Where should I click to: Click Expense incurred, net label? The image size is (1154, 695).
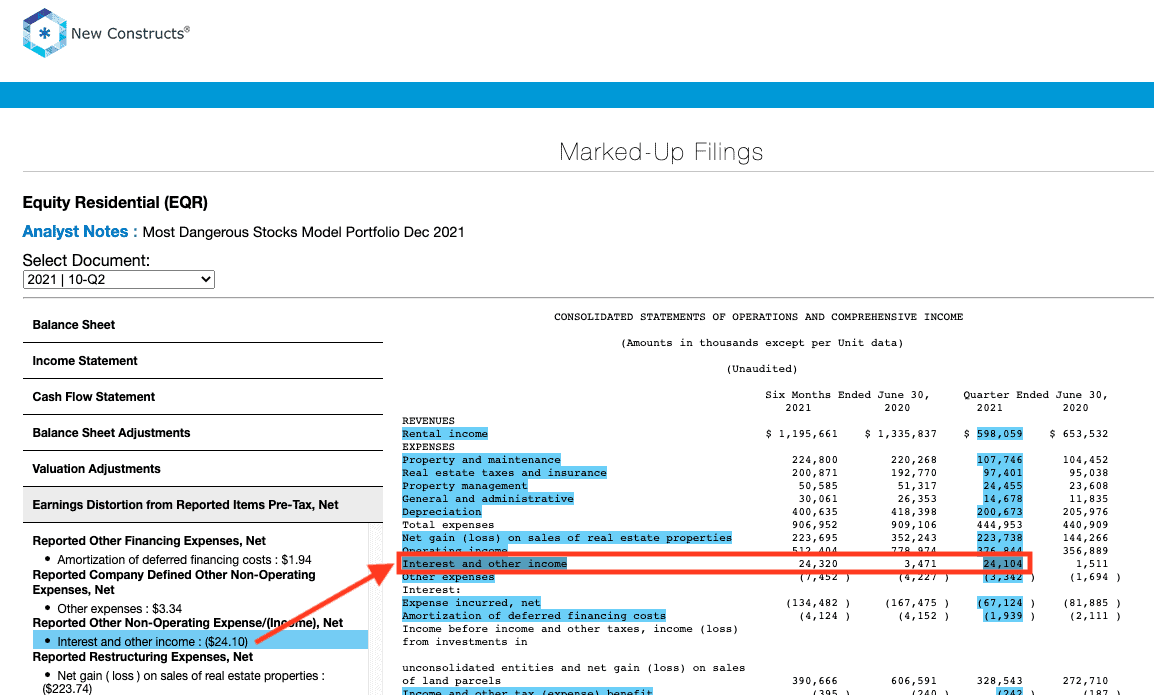471,603
